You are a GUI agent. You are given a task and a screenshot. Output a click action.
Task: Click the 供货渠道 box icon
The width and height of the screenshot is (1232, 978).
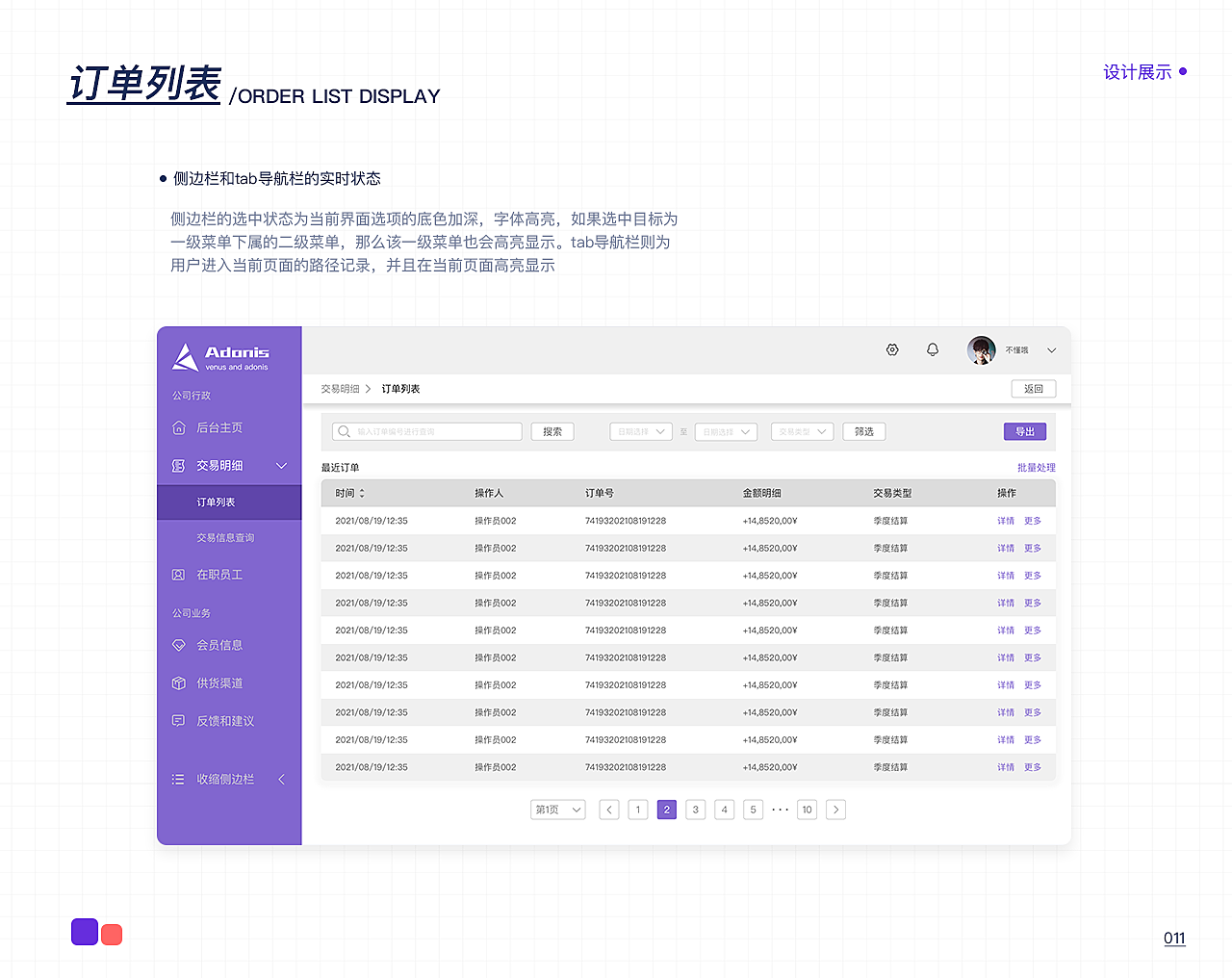coord(178,683)
